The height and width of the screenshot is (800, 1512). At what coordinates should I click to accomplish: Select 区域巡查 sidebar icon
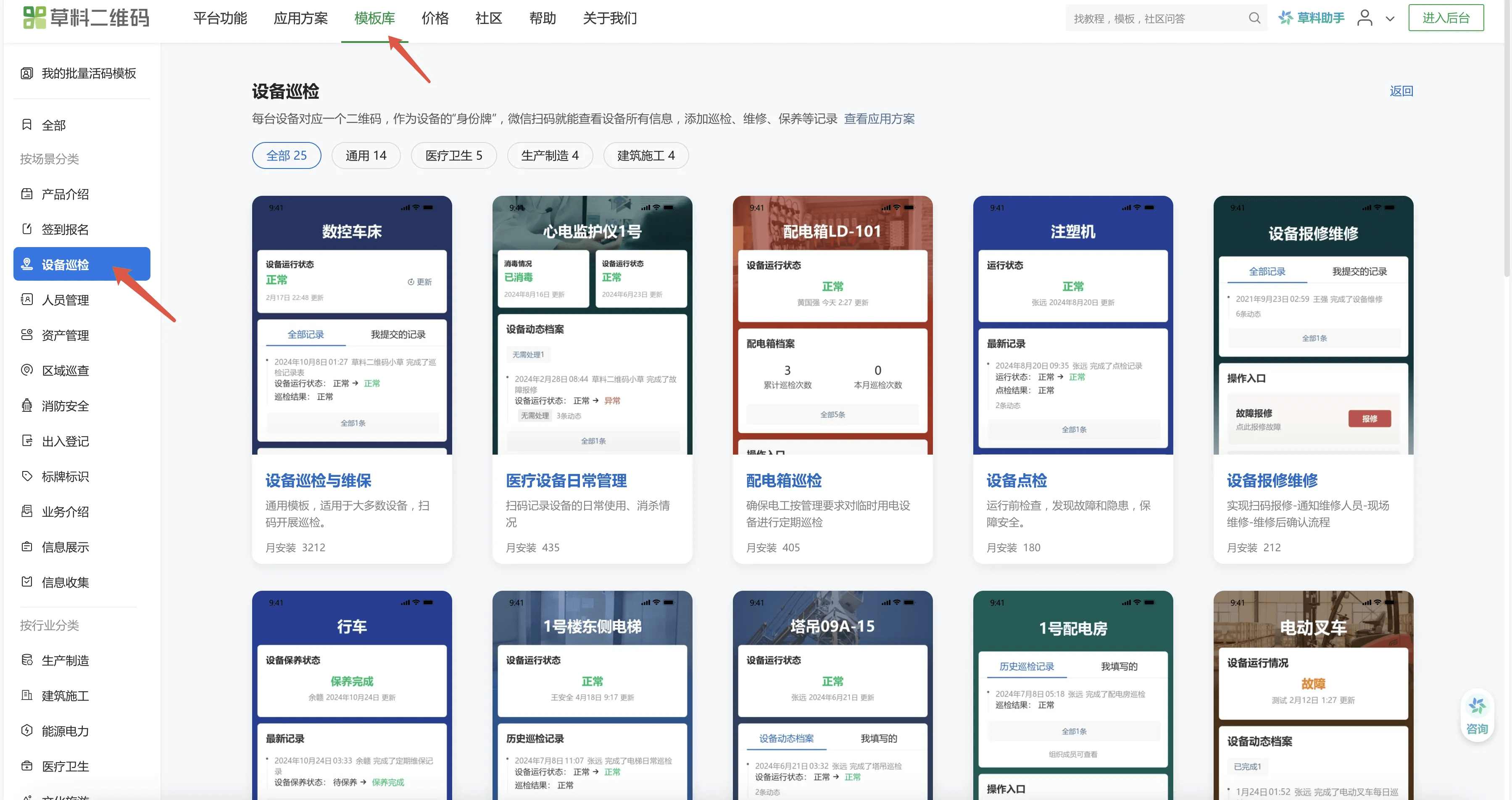pyautogui.click(x=27, y=370)
